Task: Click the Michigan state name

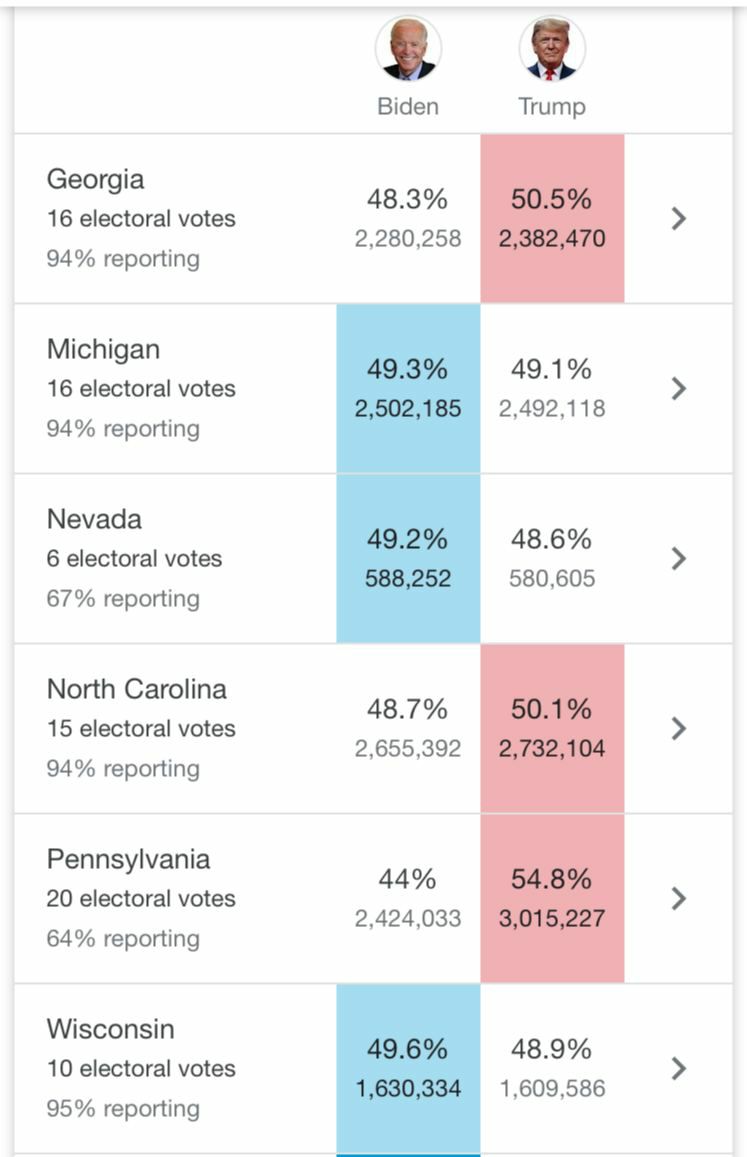Action: click(x=103, y=350)
